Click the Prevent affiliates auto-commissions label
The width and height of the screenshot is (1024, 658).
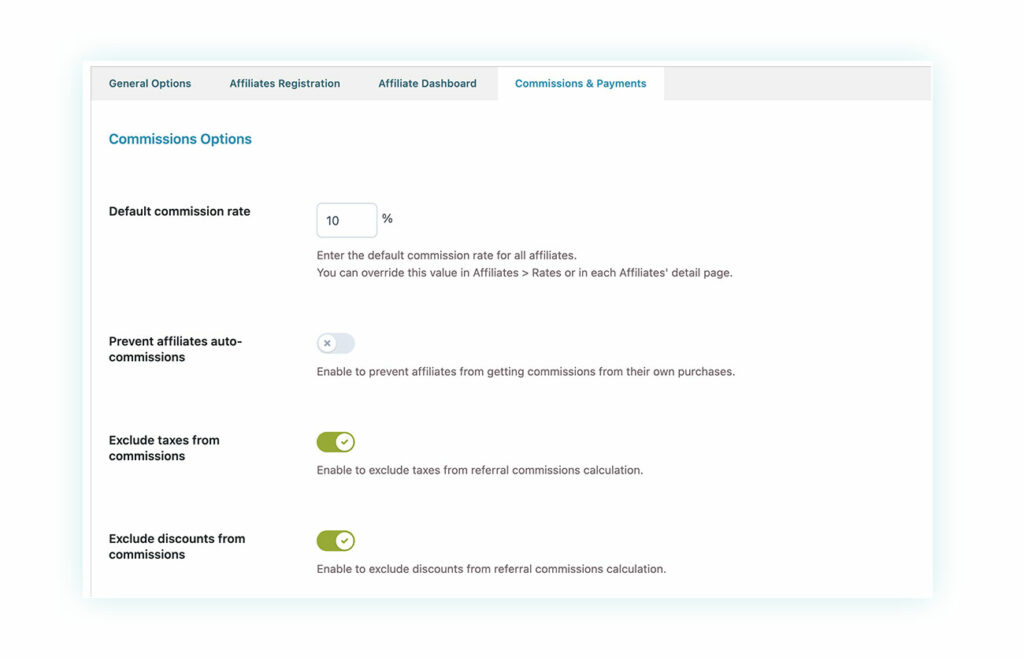coord(175,349)
